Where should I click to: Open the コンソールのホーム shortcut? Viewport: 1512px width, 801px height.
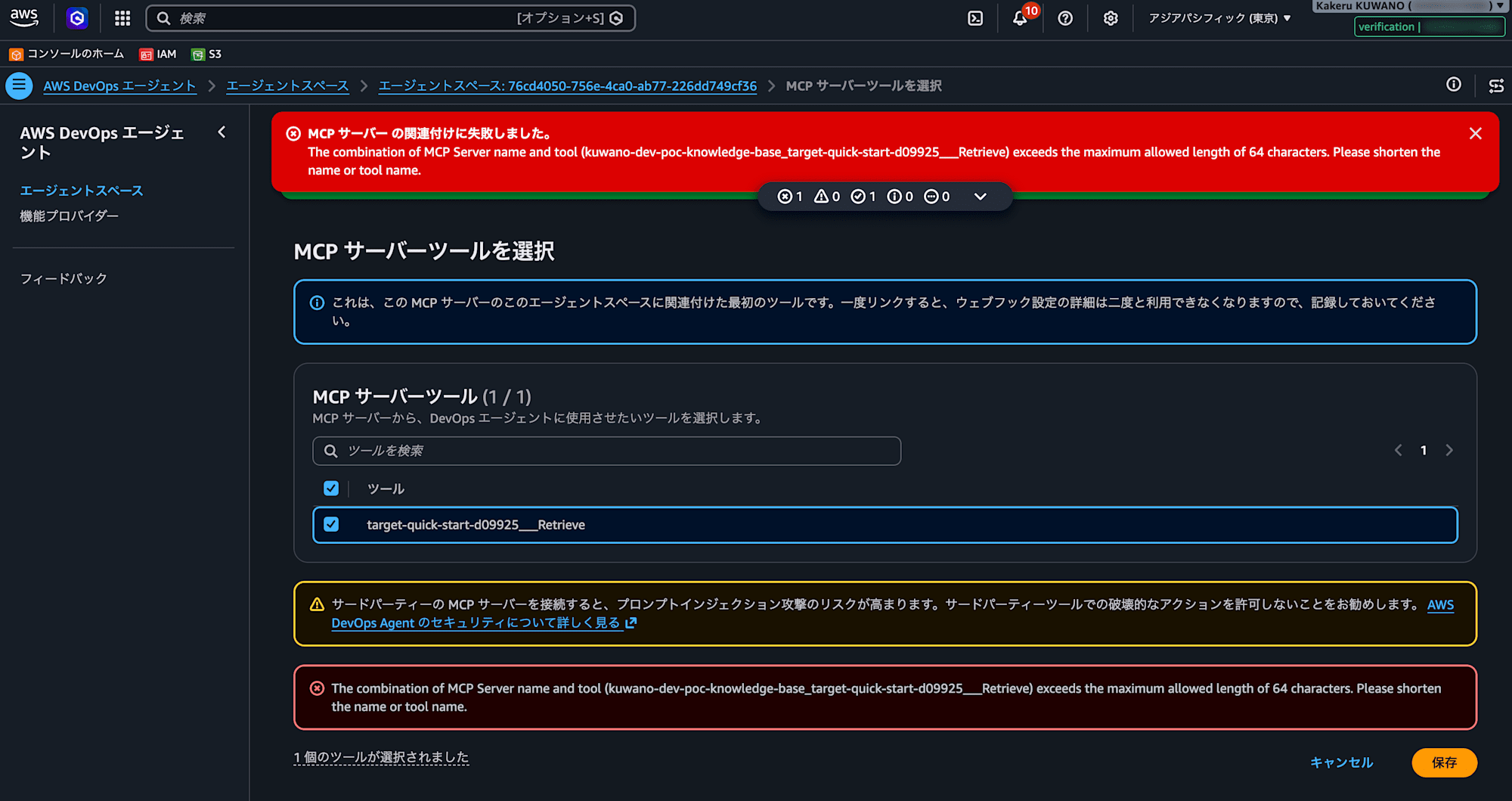tap(67, 54)
